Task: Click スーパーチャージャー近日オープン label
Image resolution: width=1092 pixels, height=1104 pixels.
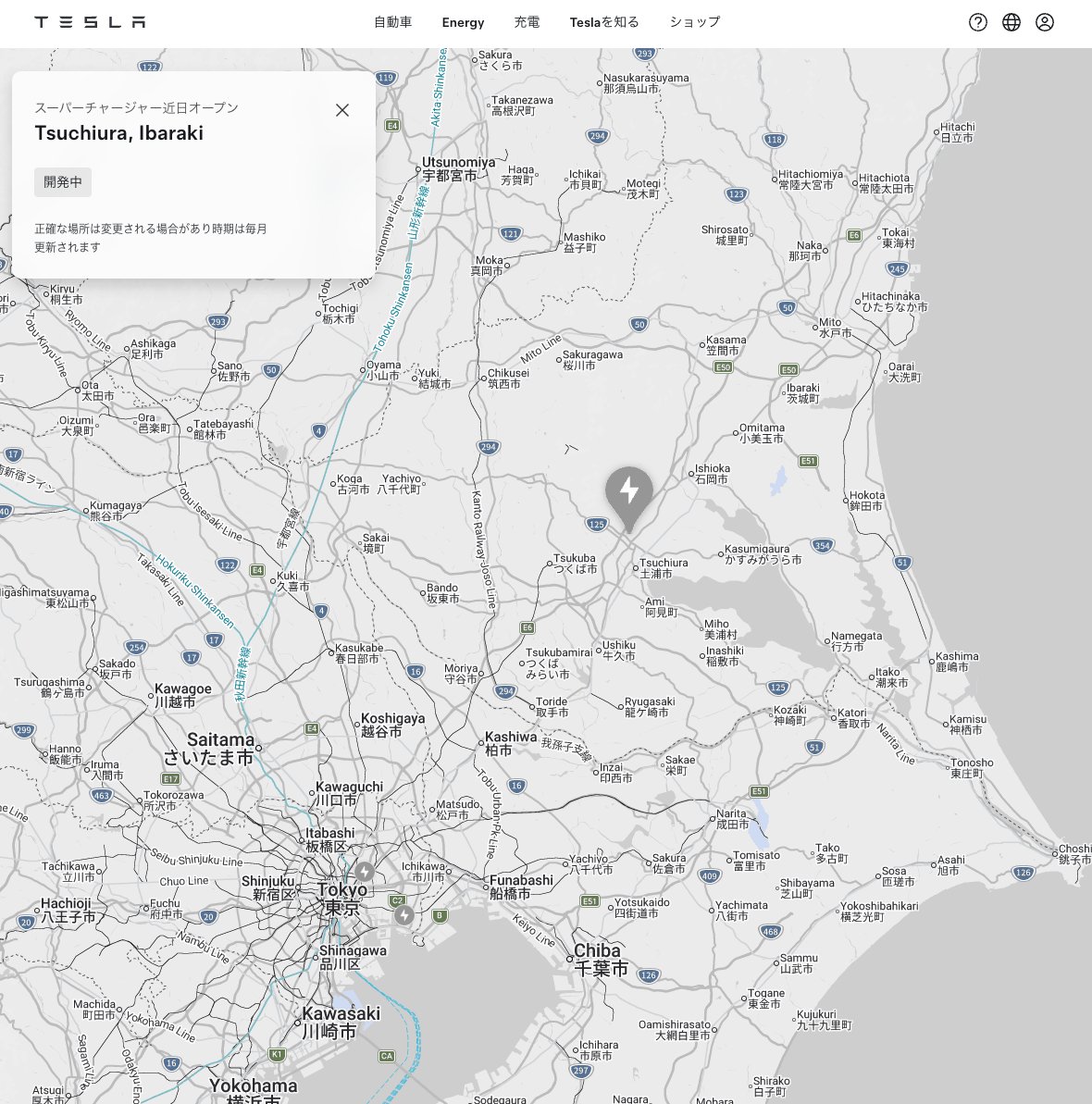Action: coord(137,107)
